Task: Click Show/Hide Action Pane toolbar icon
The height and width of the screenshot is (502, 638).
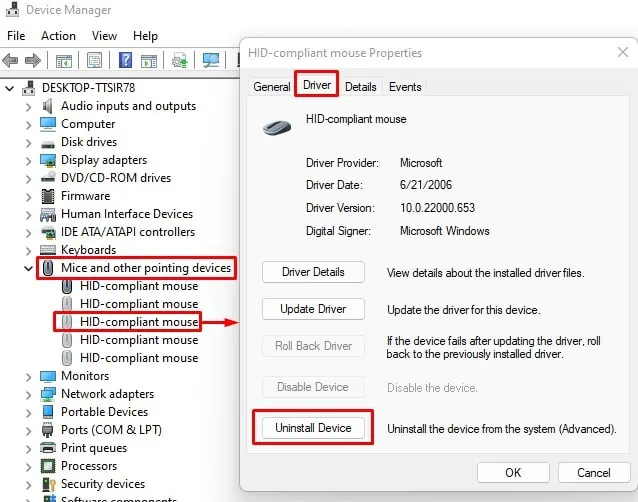Action: 149,61
